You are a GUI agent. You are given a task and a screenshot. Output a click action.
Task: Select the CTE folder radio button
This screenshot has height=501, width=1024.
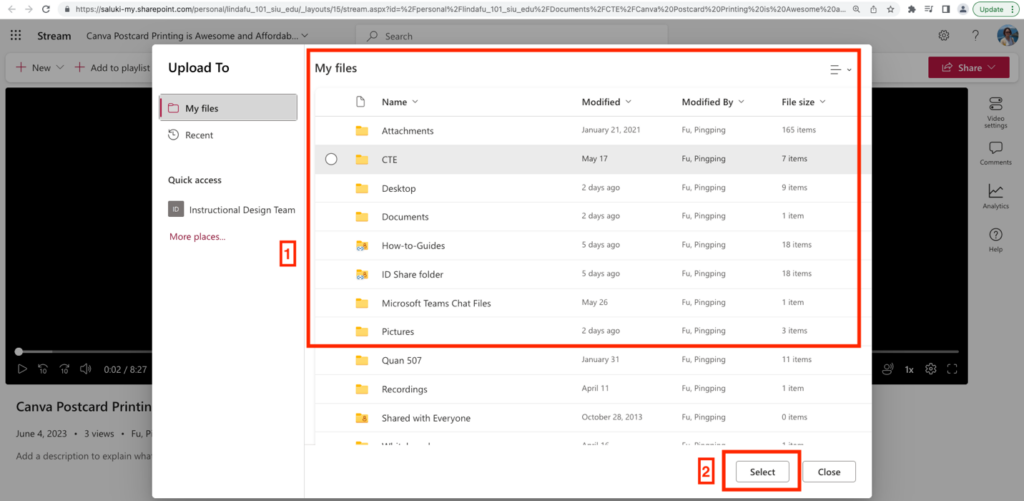tap(331, 159)
